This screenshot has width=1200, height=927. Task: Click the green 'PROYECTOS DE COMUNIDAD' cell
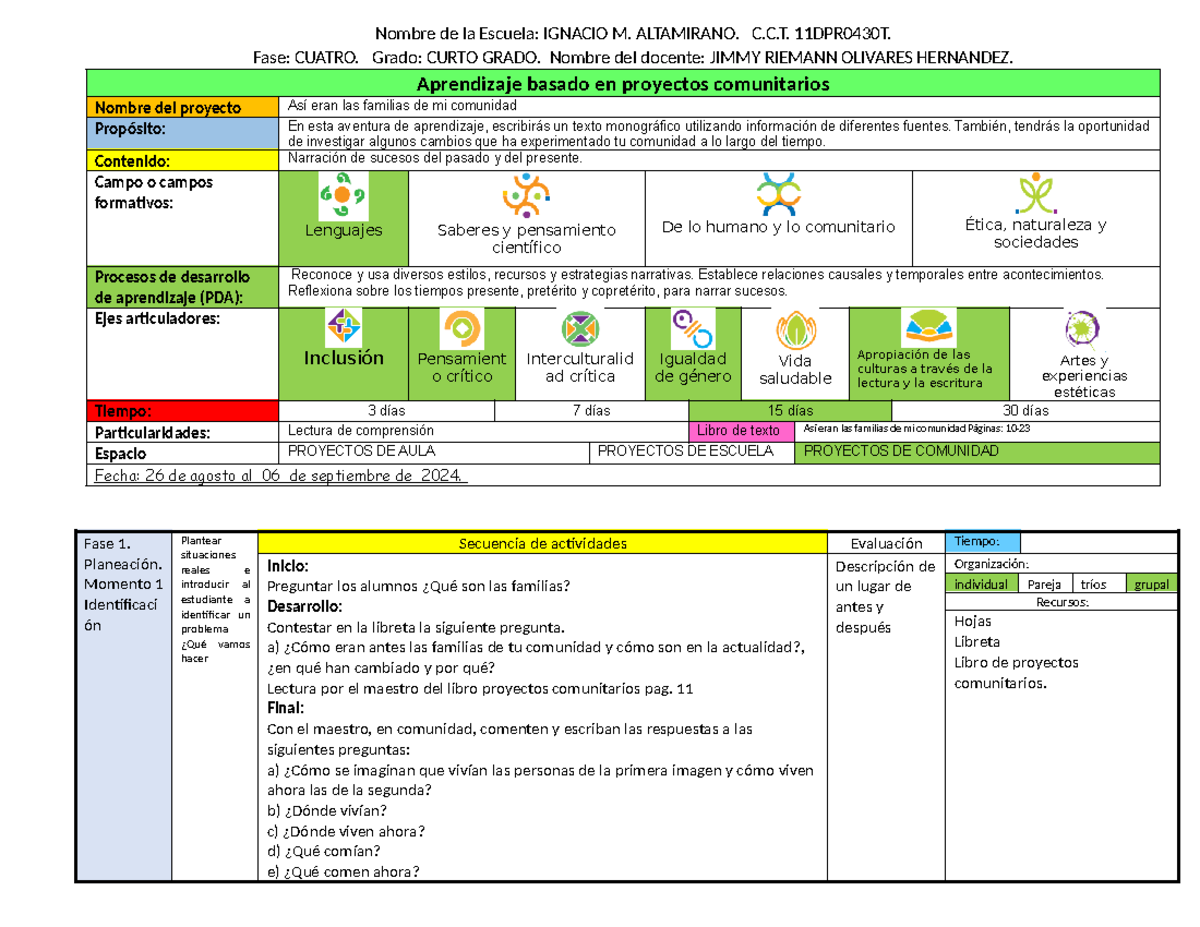tap(978, 451)
